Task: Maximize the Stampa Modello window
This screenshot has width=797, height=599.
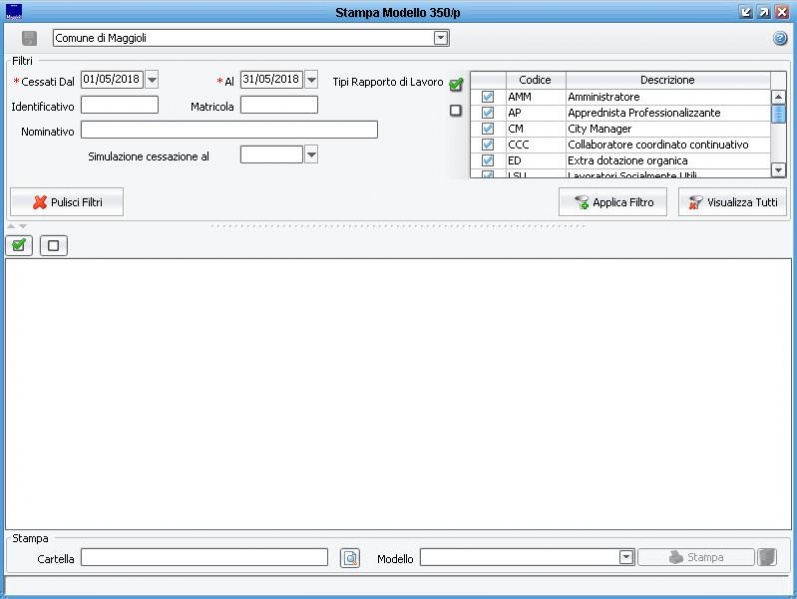Action: click(764, 12)
